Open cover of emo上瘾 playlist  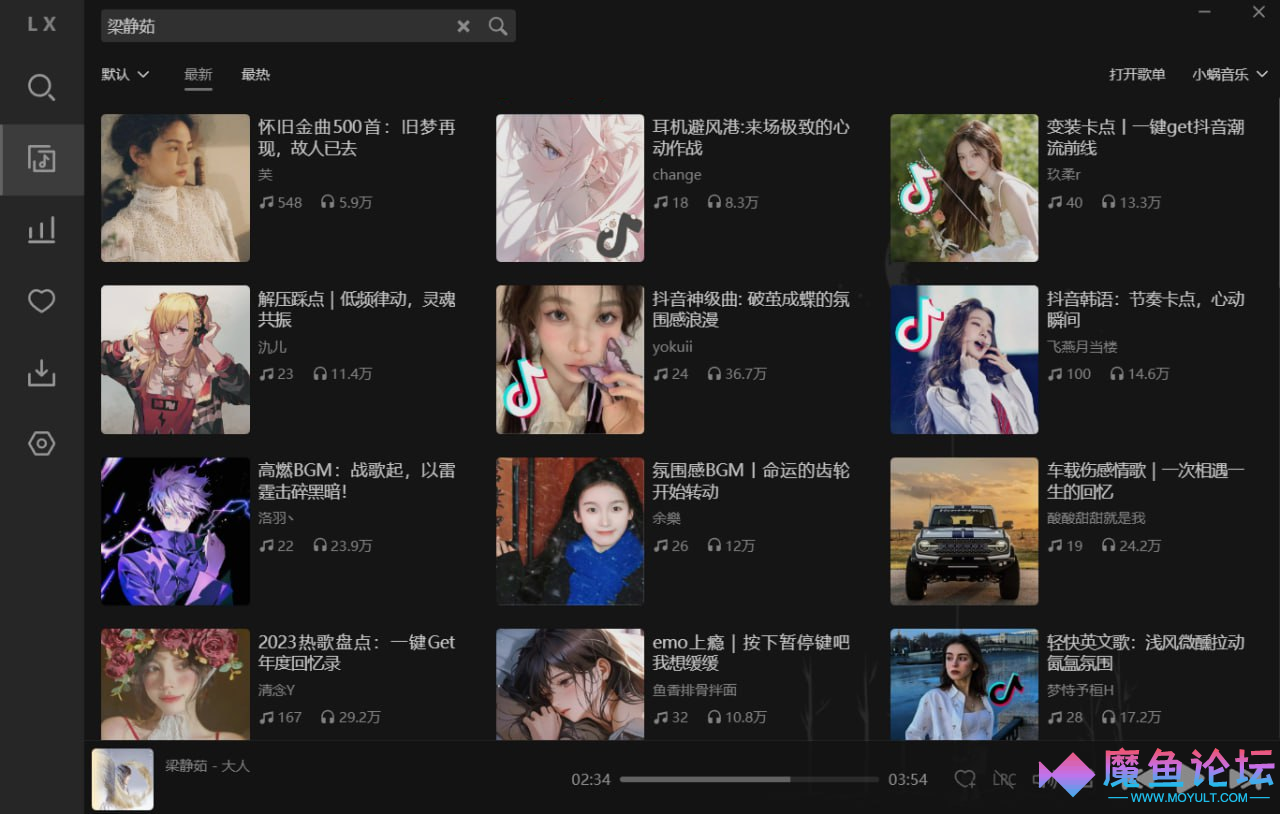tap(570, 684)
